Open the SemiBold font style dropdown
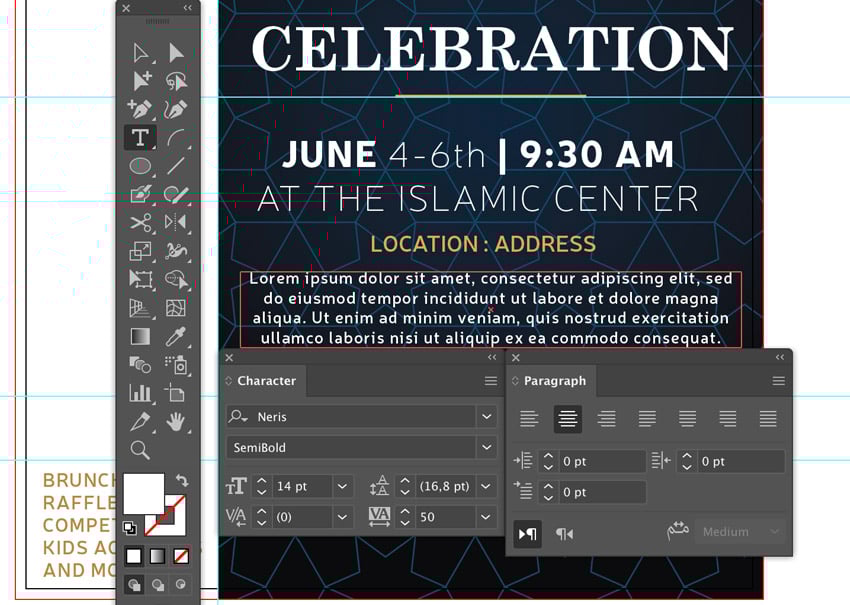850x605 pixels. coord(486,447)
